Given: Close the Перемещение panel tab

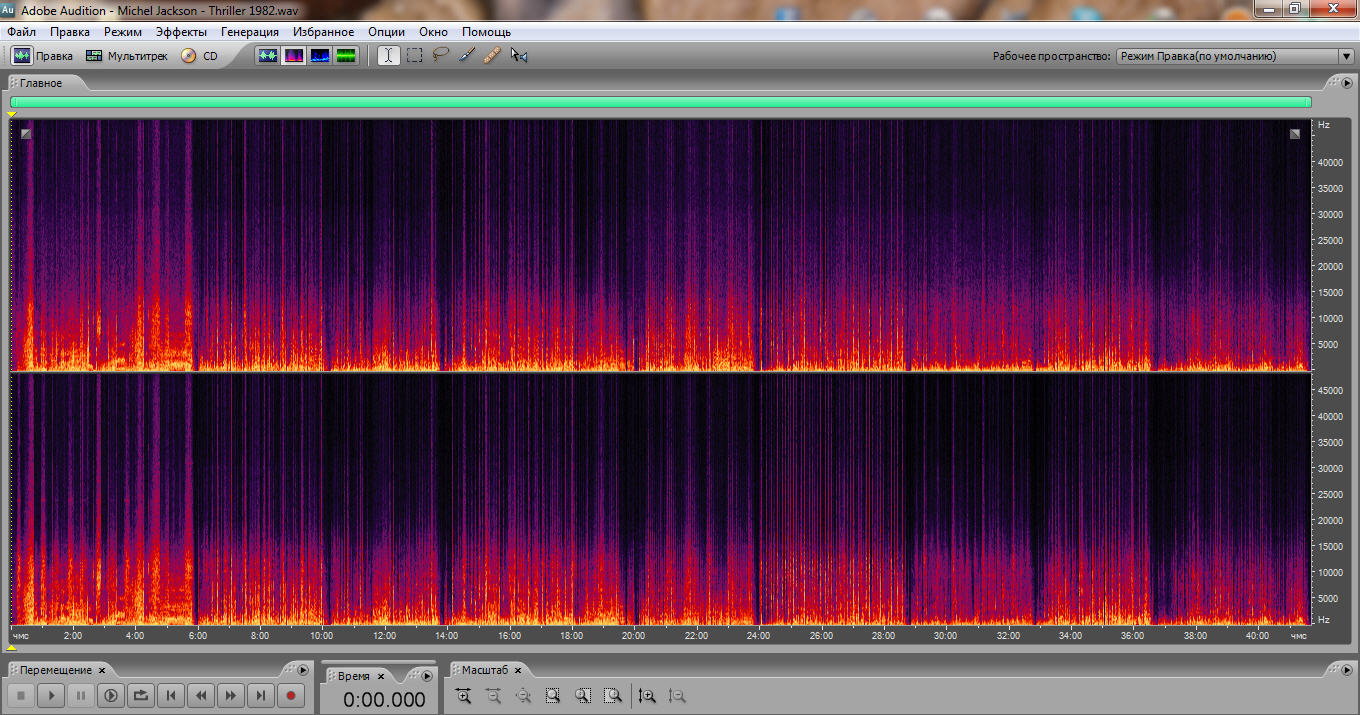Looking at the screenshot, I should (102, 671).
